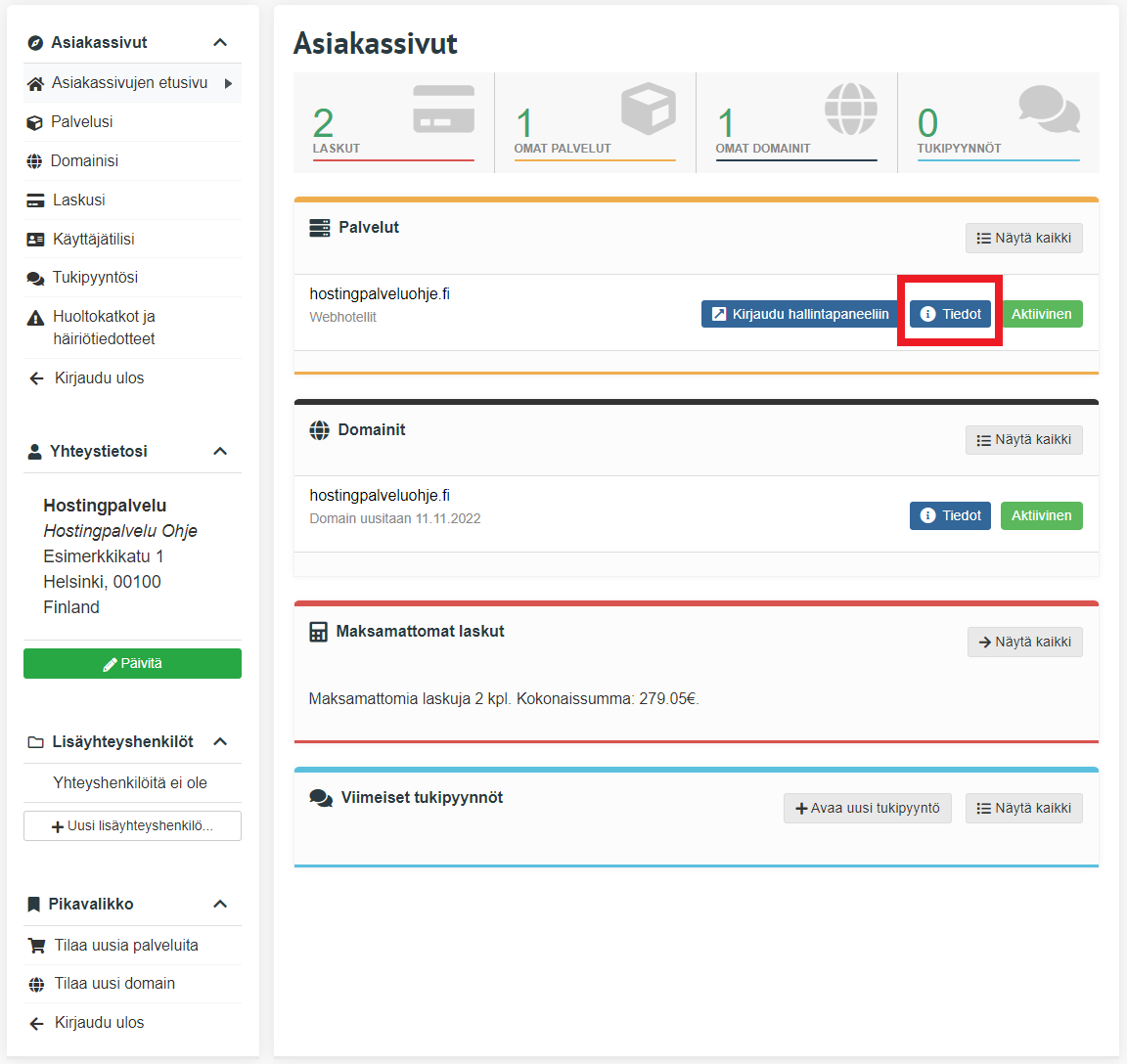Collapse the Asiakassivut sidebar section
Viewport: 1127px width, 1064px height.
[x=221, y=42]
